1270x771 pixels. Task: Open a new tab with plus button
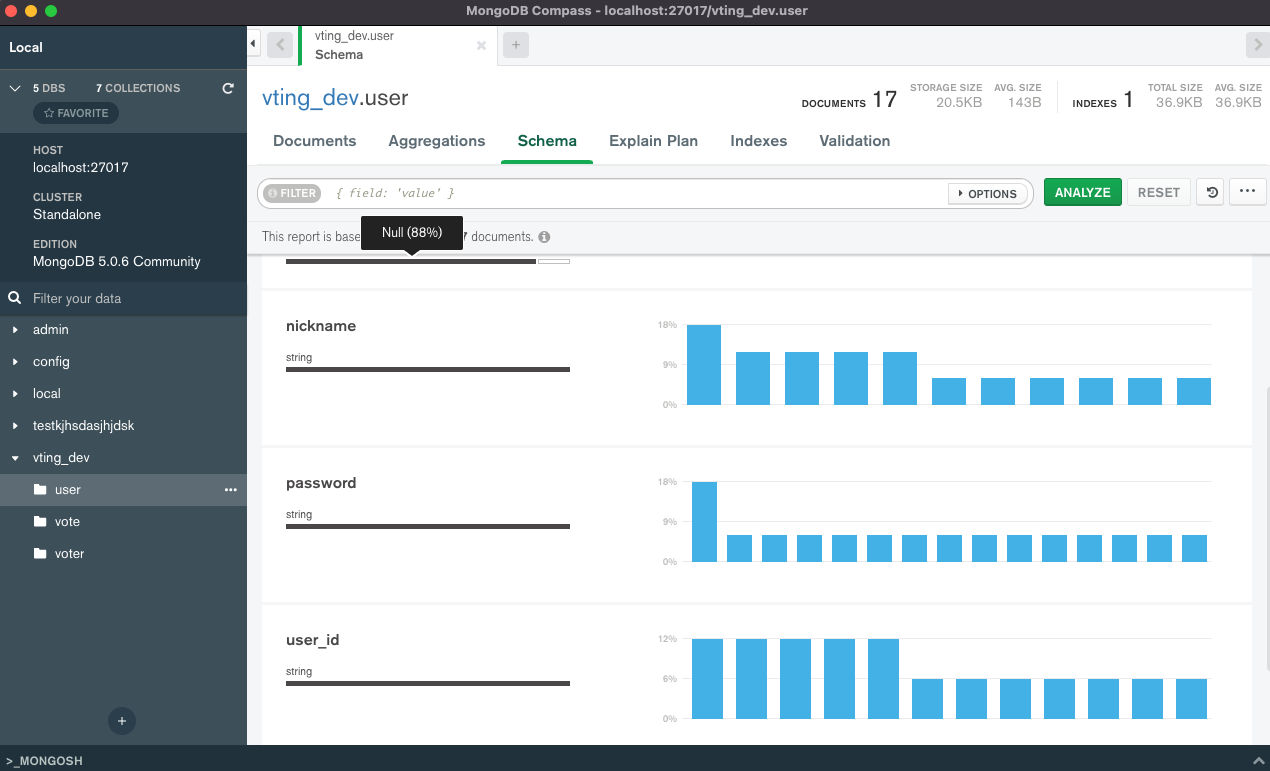point(515,45)
